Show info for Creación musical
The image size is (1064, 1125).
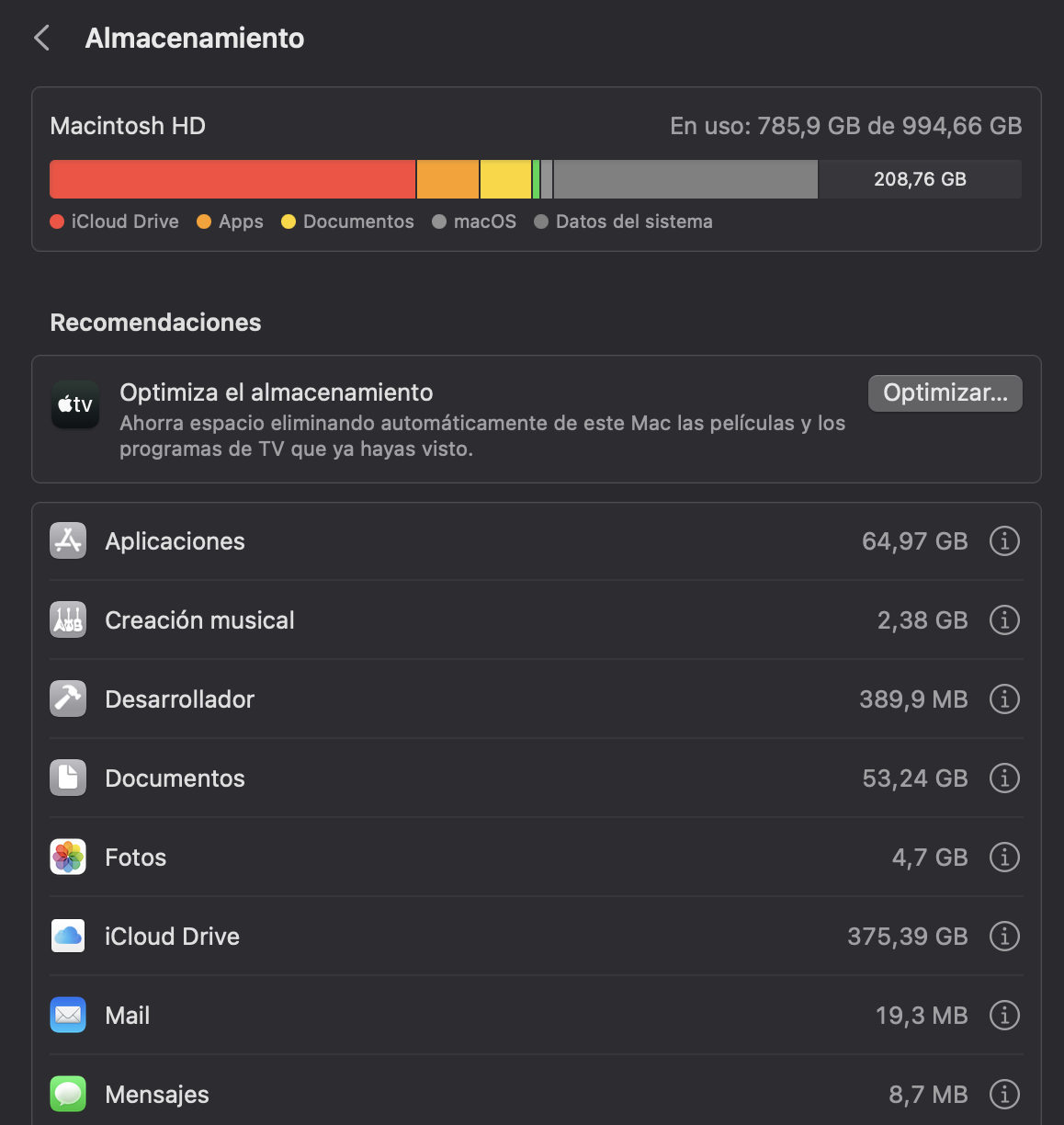pyautogui.click(x=1004, y=620)
